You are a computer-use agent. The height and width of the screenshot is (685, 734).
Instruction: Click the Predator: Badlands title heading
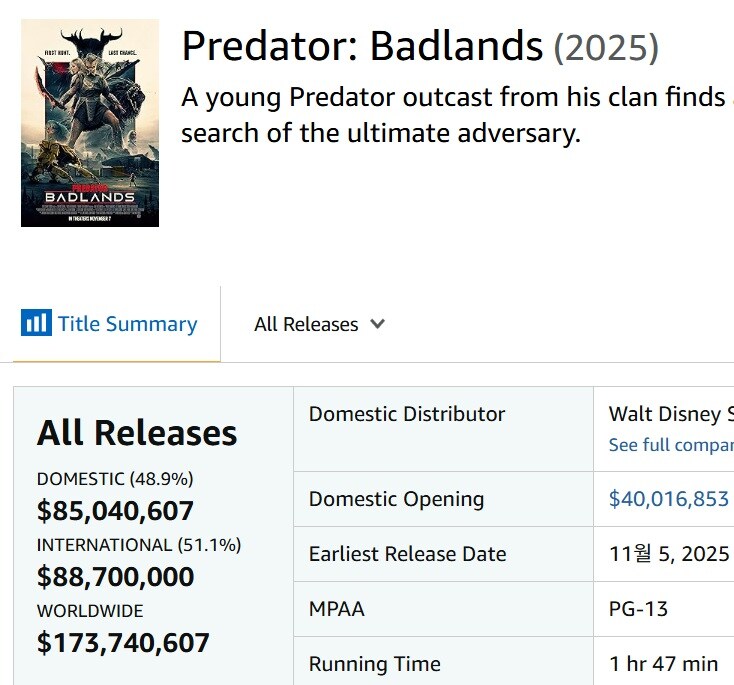click(362, 46)
